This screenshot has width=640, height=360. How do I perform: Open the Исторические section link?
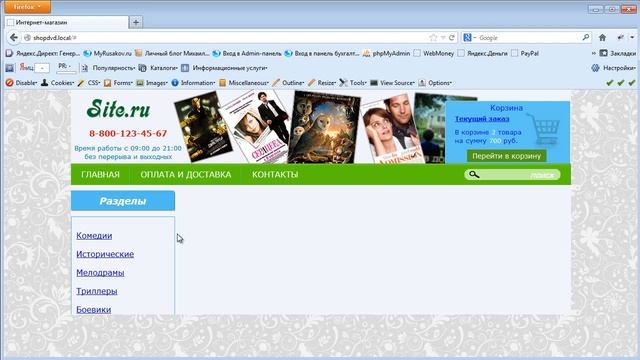tap(105, 254)
